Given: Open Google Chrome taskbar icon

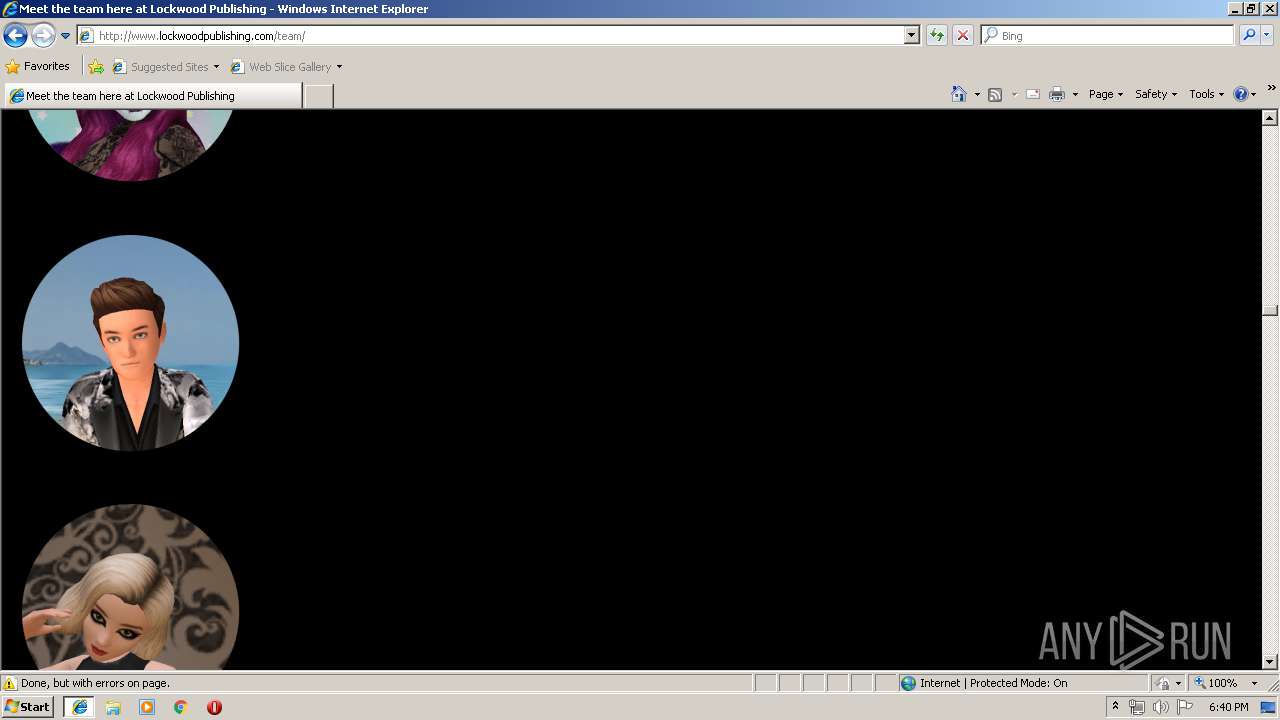Looking at the screenshot, I should [181, 707].
